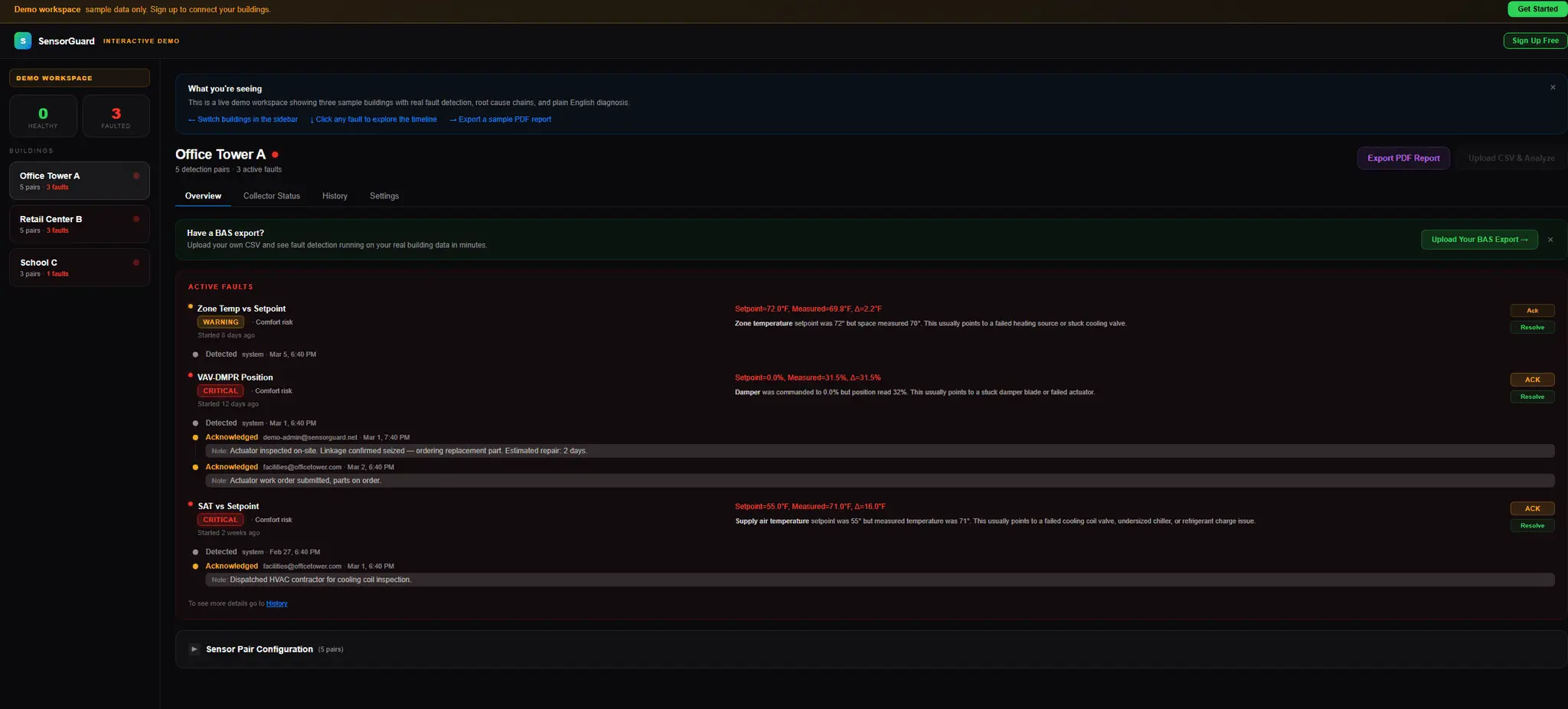Screen dimensions: 1568x709
Task: Click the Healthy count card
Action: [43, 116]
